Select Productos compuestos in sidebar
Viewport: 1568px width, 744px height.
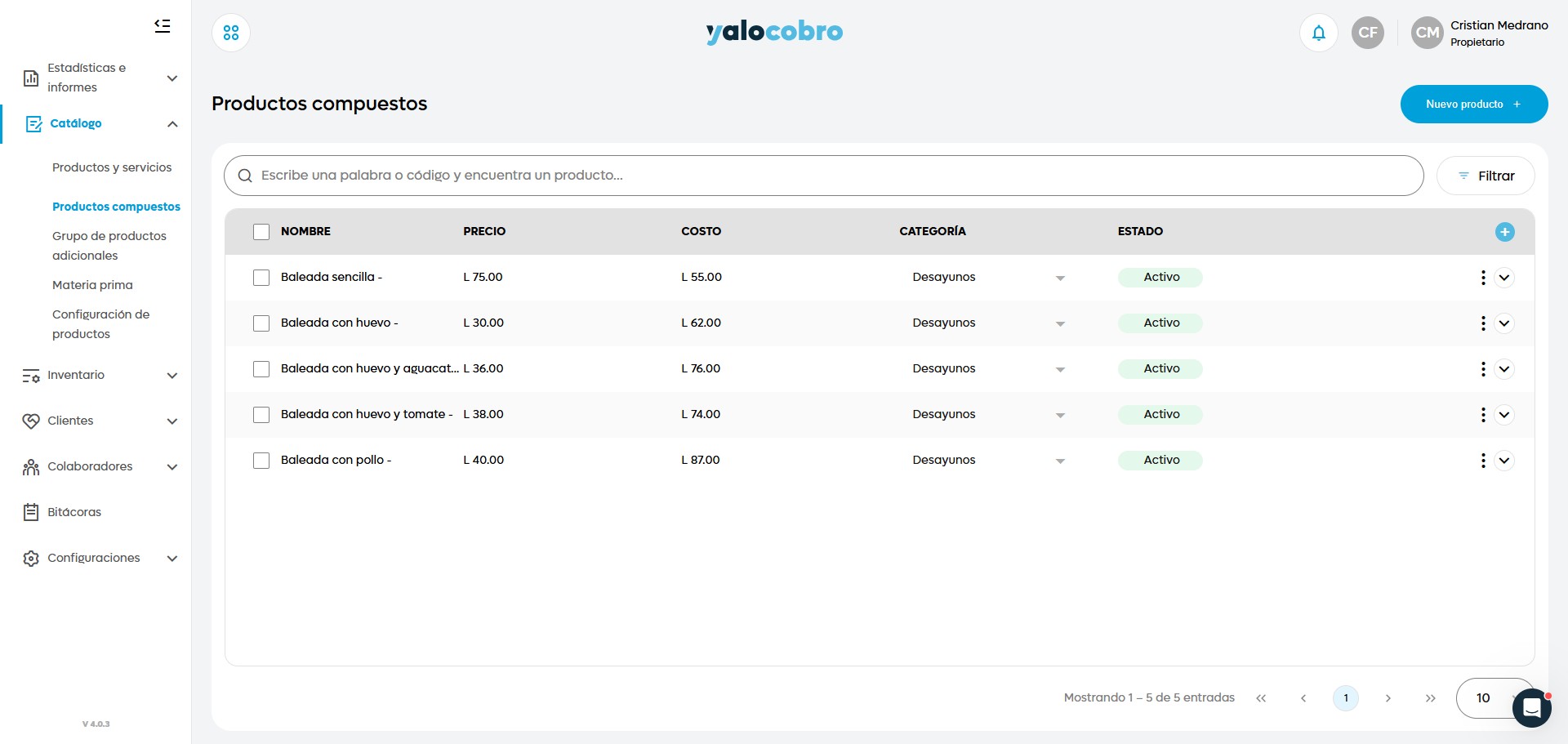116,207
